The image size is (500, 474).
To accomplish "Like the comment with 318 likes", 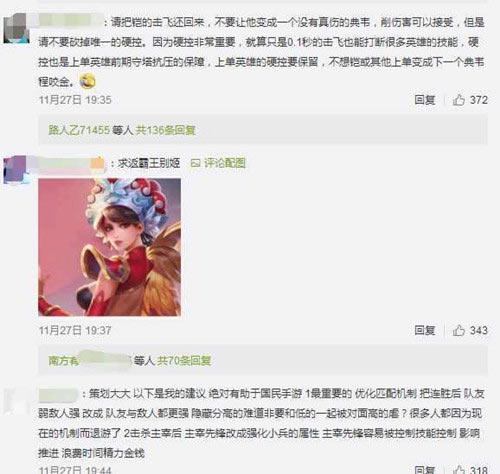I will point(470,470).
